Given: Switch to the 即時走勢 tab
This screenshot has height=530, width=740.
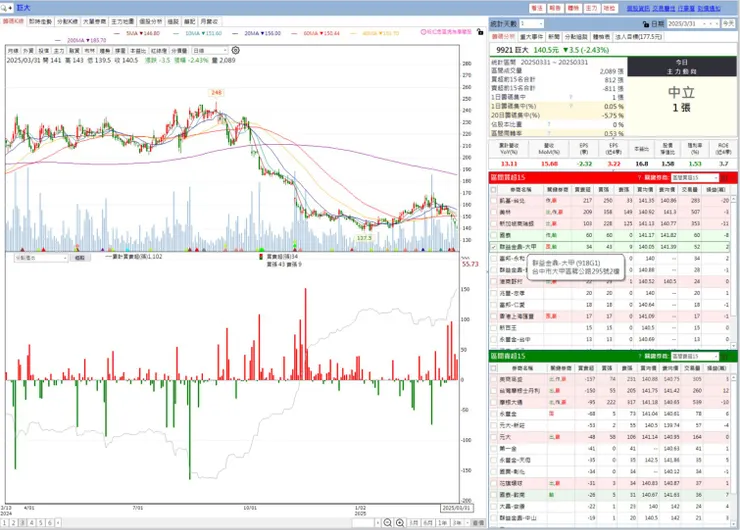Looking at the screenshot, I should click(x=40, y=22).
